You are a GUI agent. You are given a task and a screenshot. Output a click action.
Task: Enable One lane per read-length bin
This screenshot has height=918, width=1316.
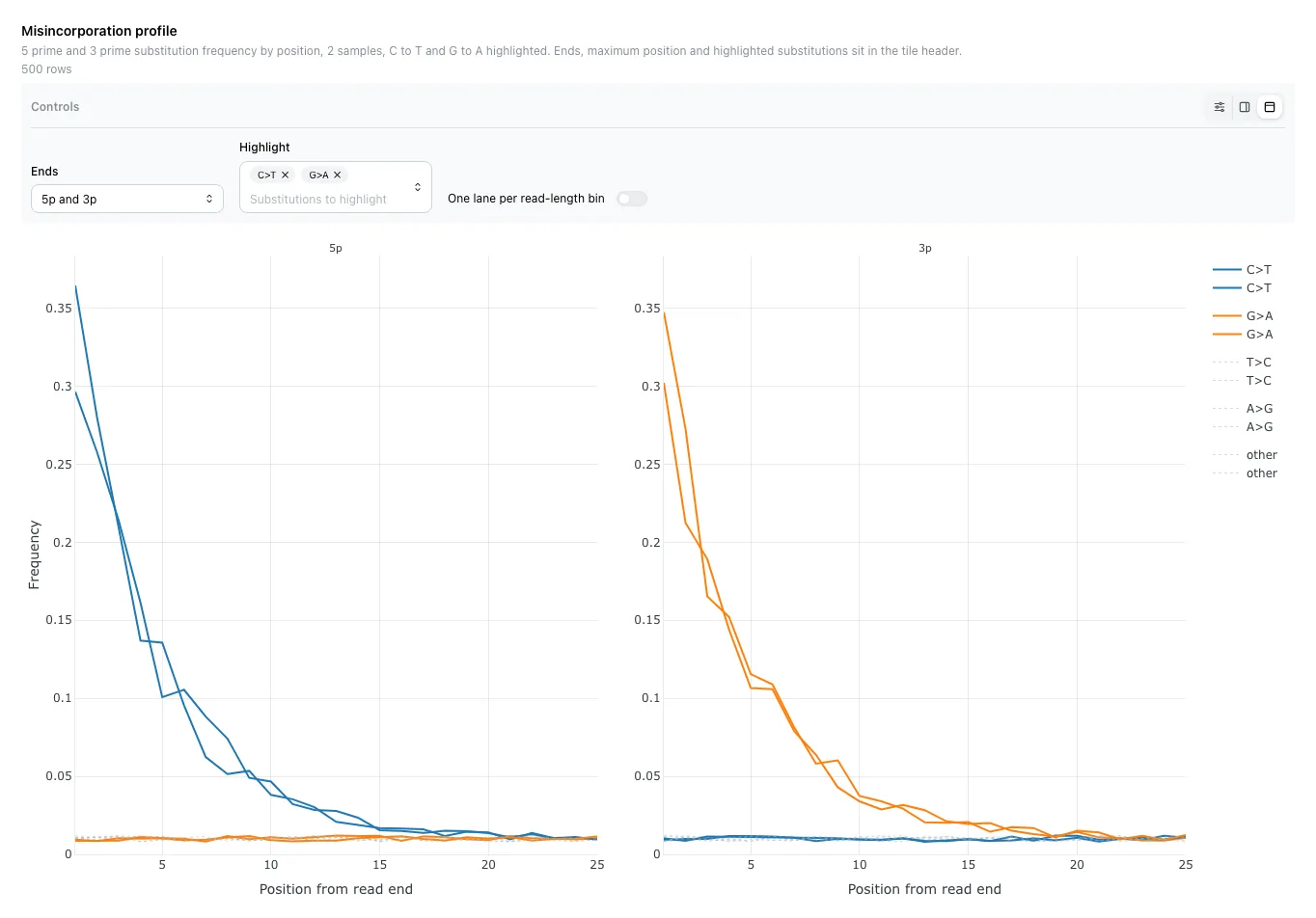point(632,199)
